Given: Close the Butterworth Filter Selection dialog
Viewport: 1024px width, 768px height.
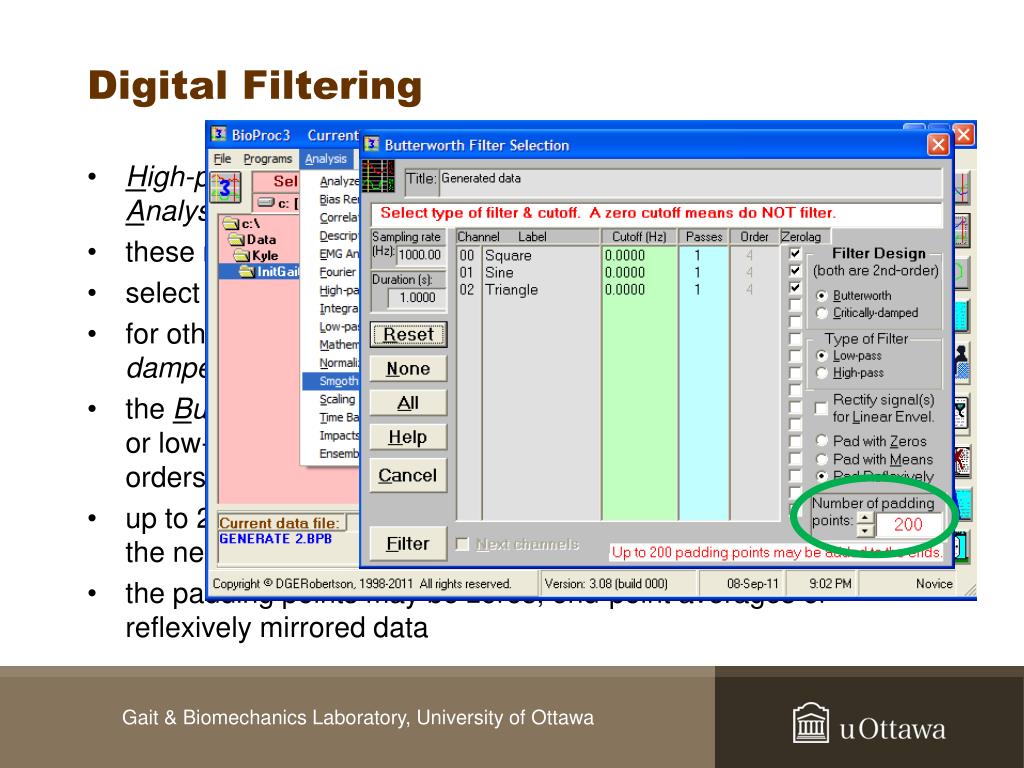Looking at the screenshot, I should [938, 144].
